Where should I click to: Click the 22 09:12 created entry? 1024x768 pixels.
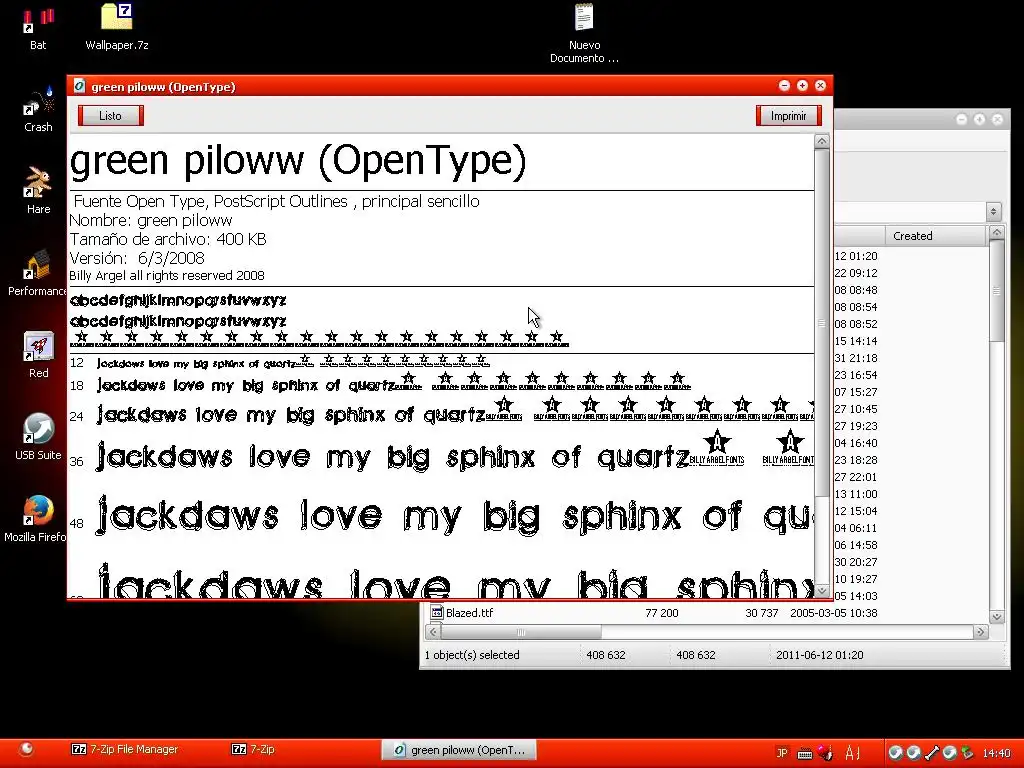point(856,273)
